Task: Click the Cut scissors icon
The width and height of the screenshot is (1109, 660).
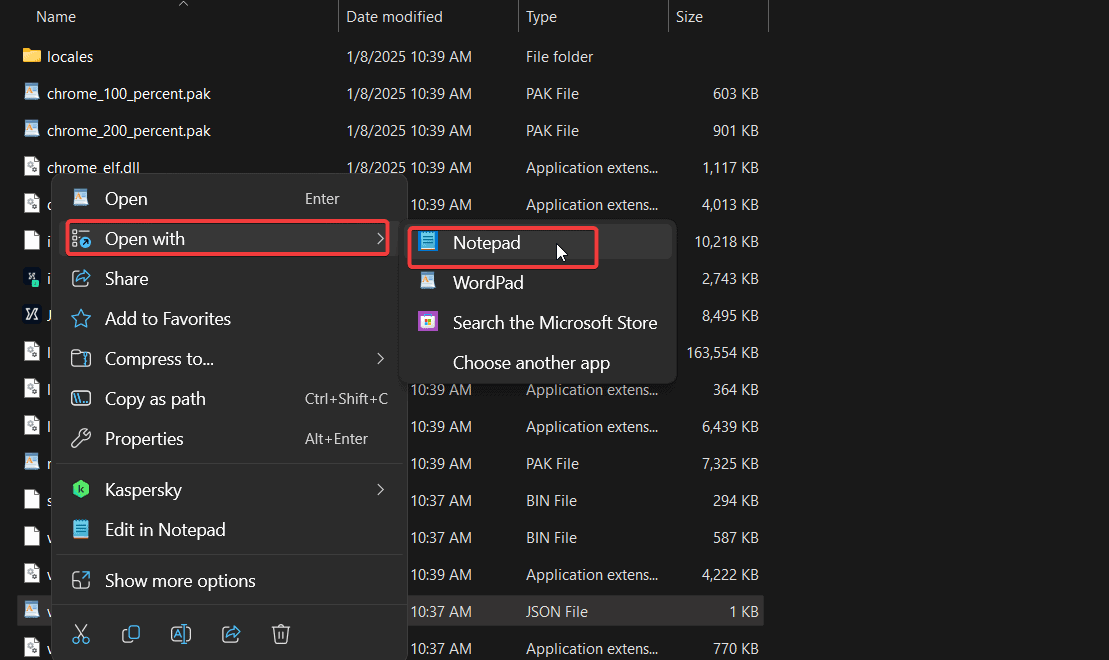Action: pos(81,635)
